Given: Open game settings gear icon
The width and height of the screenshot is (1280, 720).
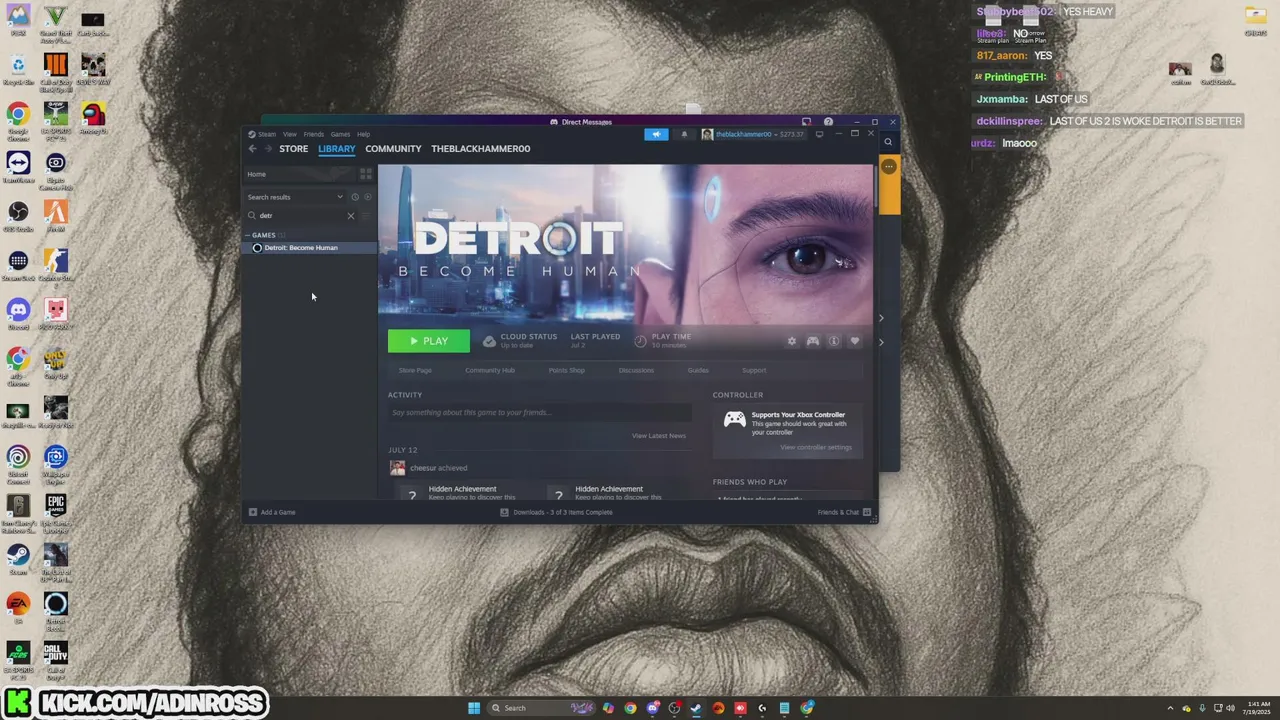Looking at the screenshot, I should [792, 341].
